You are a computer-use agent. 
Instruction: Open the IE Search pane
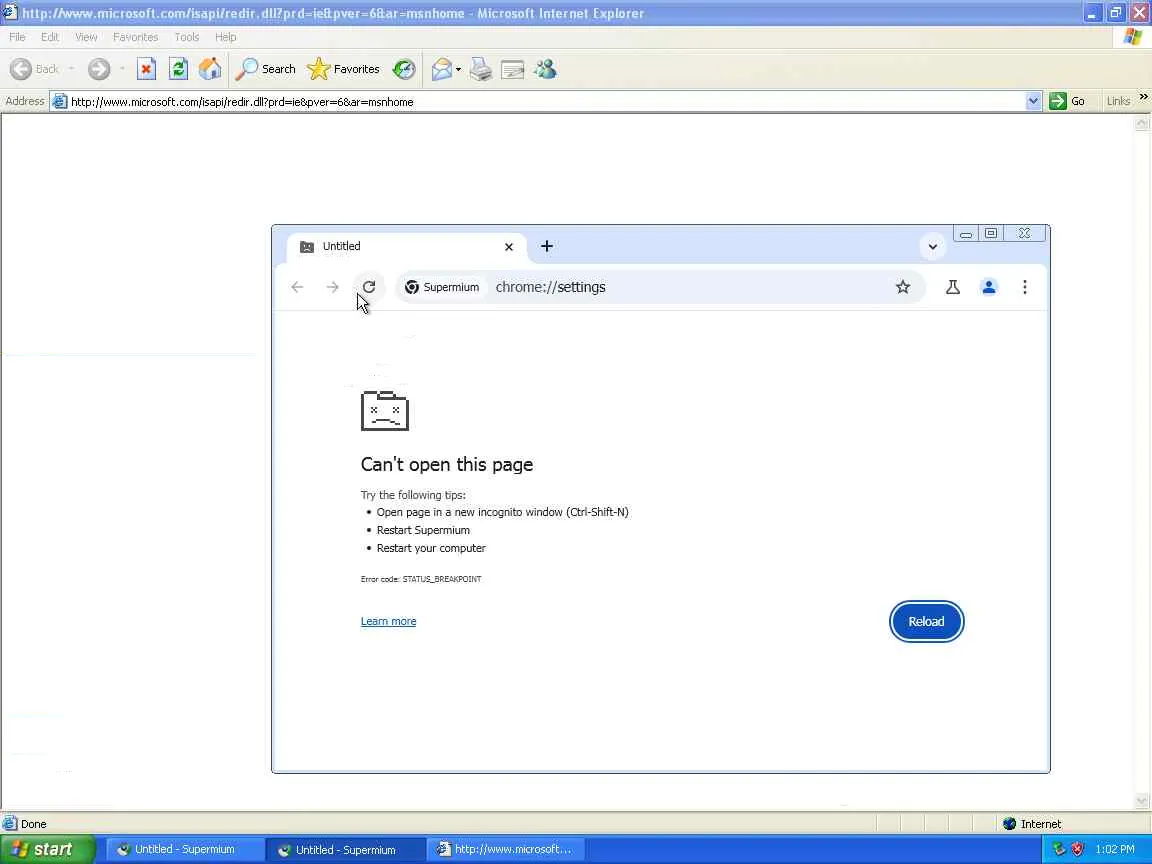click(265, 69)
